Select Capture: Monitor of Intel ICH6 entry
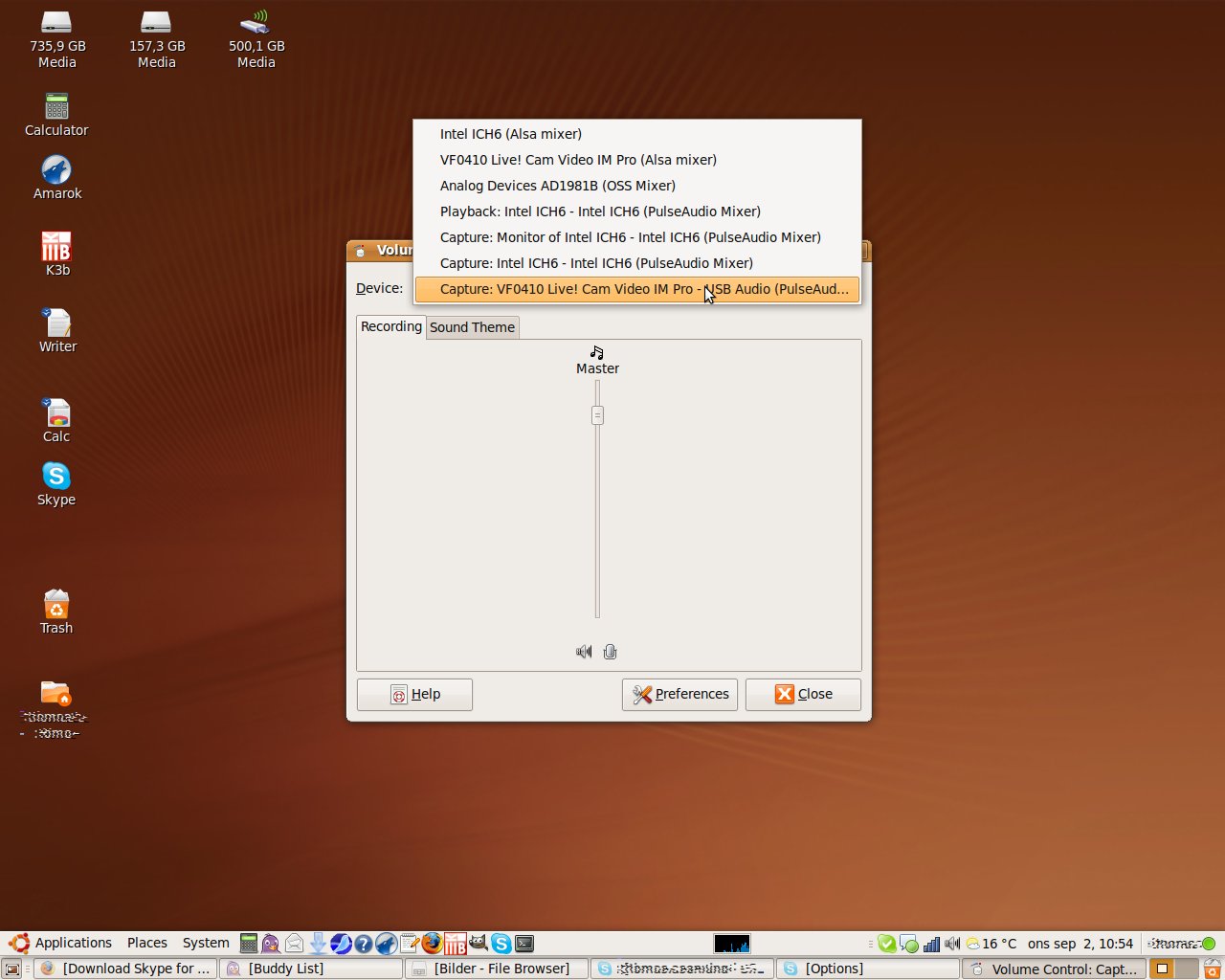Viewport: 1225px width, 980px height. tap(637, 237)
